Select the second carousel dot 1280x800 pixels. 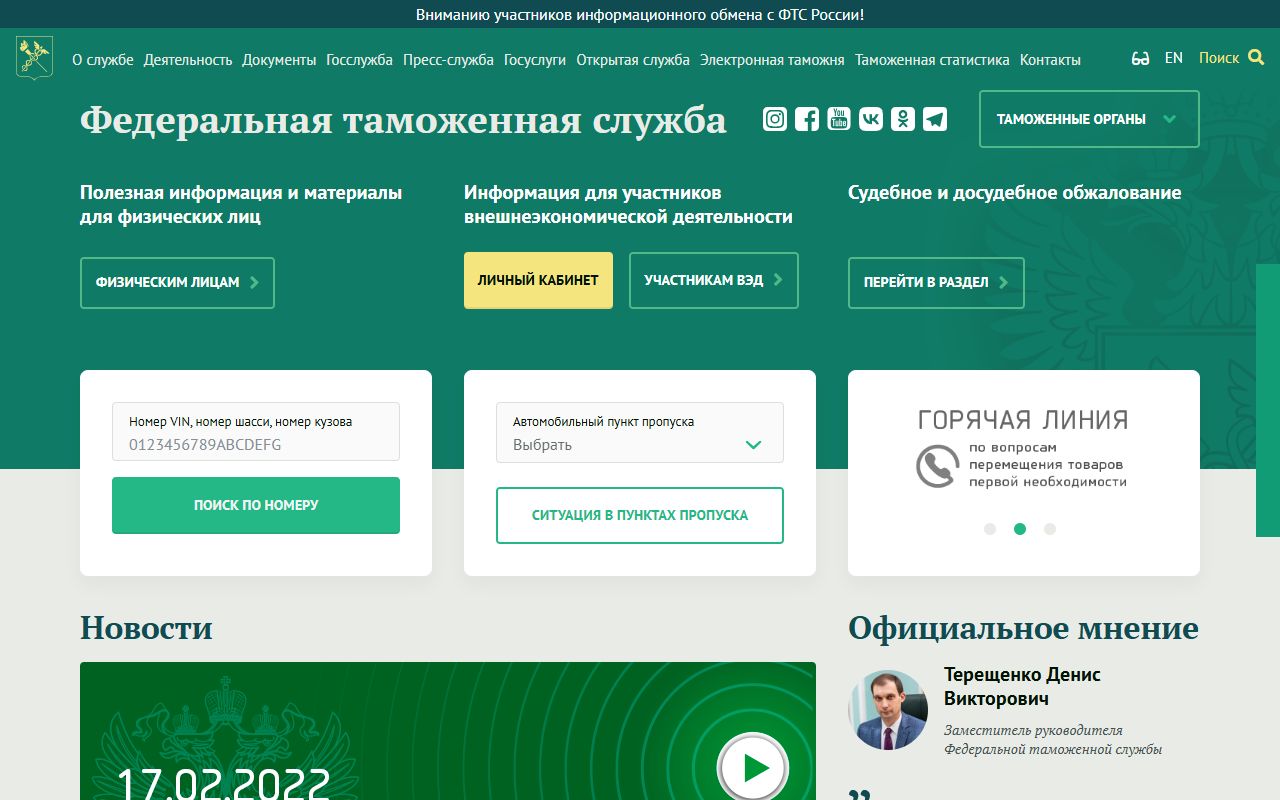[1020, 529]
